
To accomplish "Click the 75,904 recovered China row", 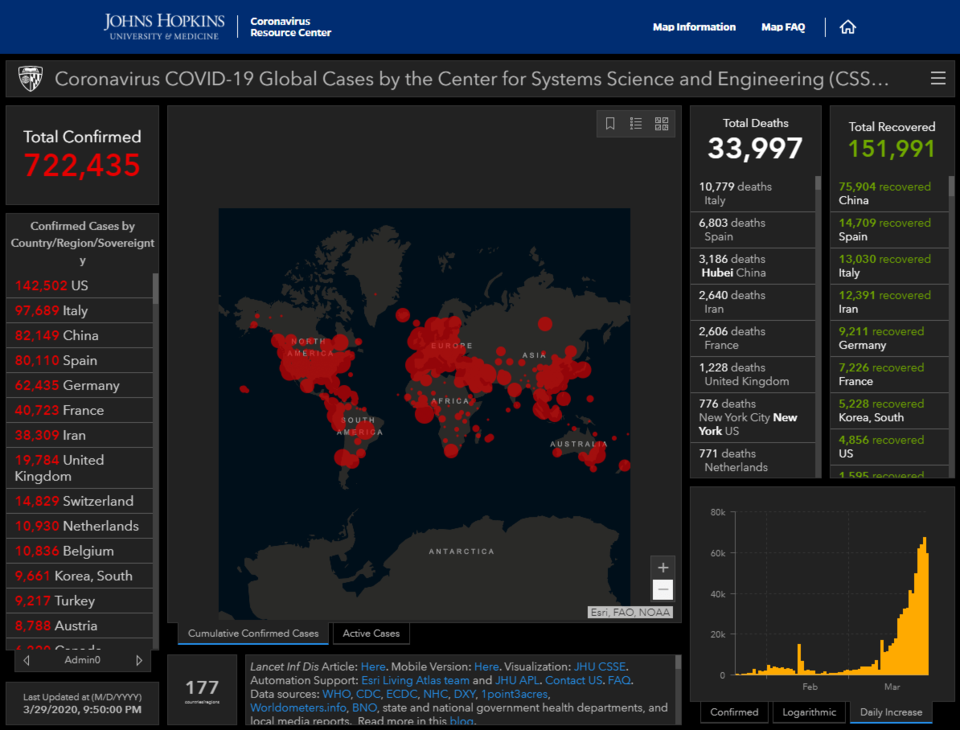I will coord(890,194).
